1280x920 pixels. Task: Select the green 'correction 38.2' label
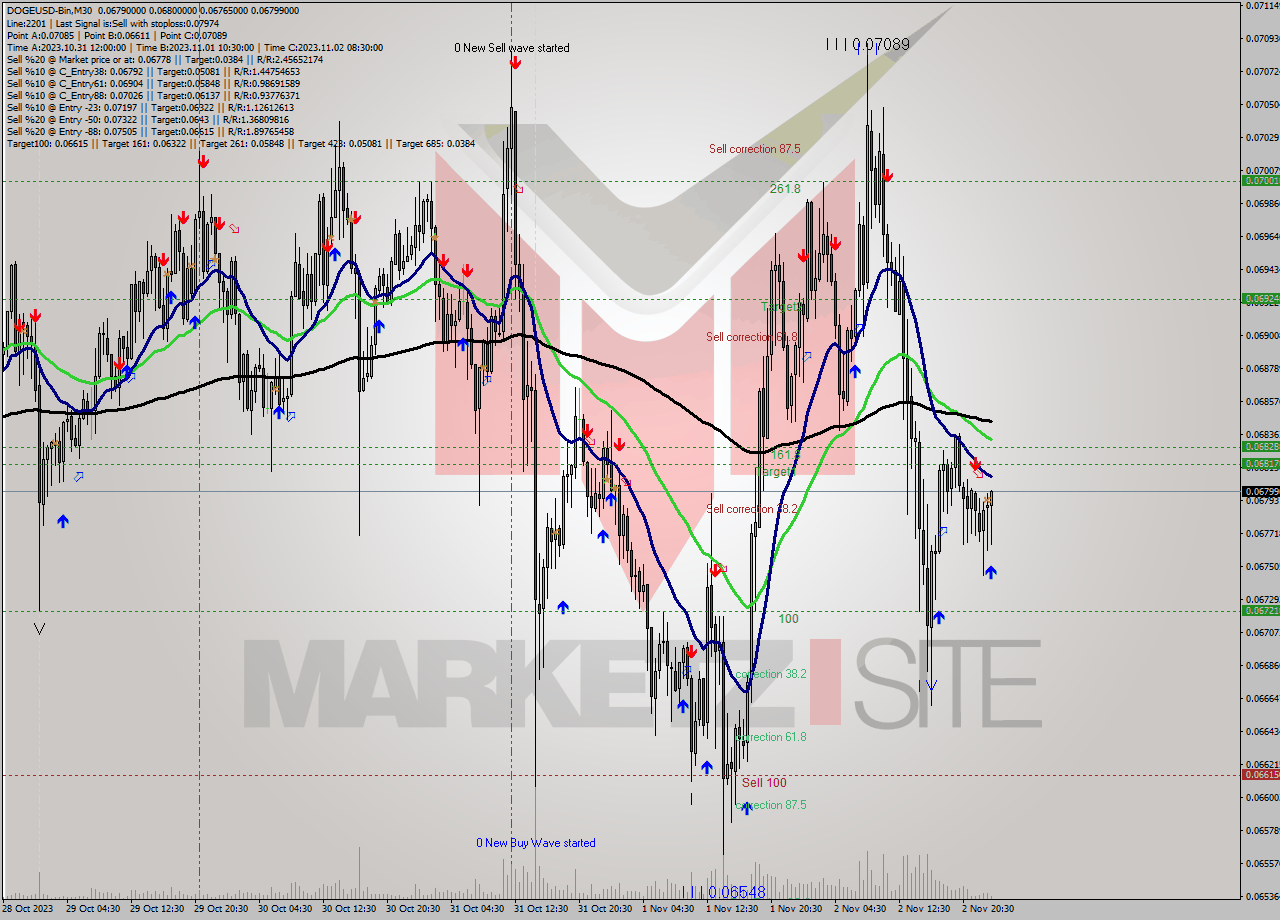(x=771, y=674)
